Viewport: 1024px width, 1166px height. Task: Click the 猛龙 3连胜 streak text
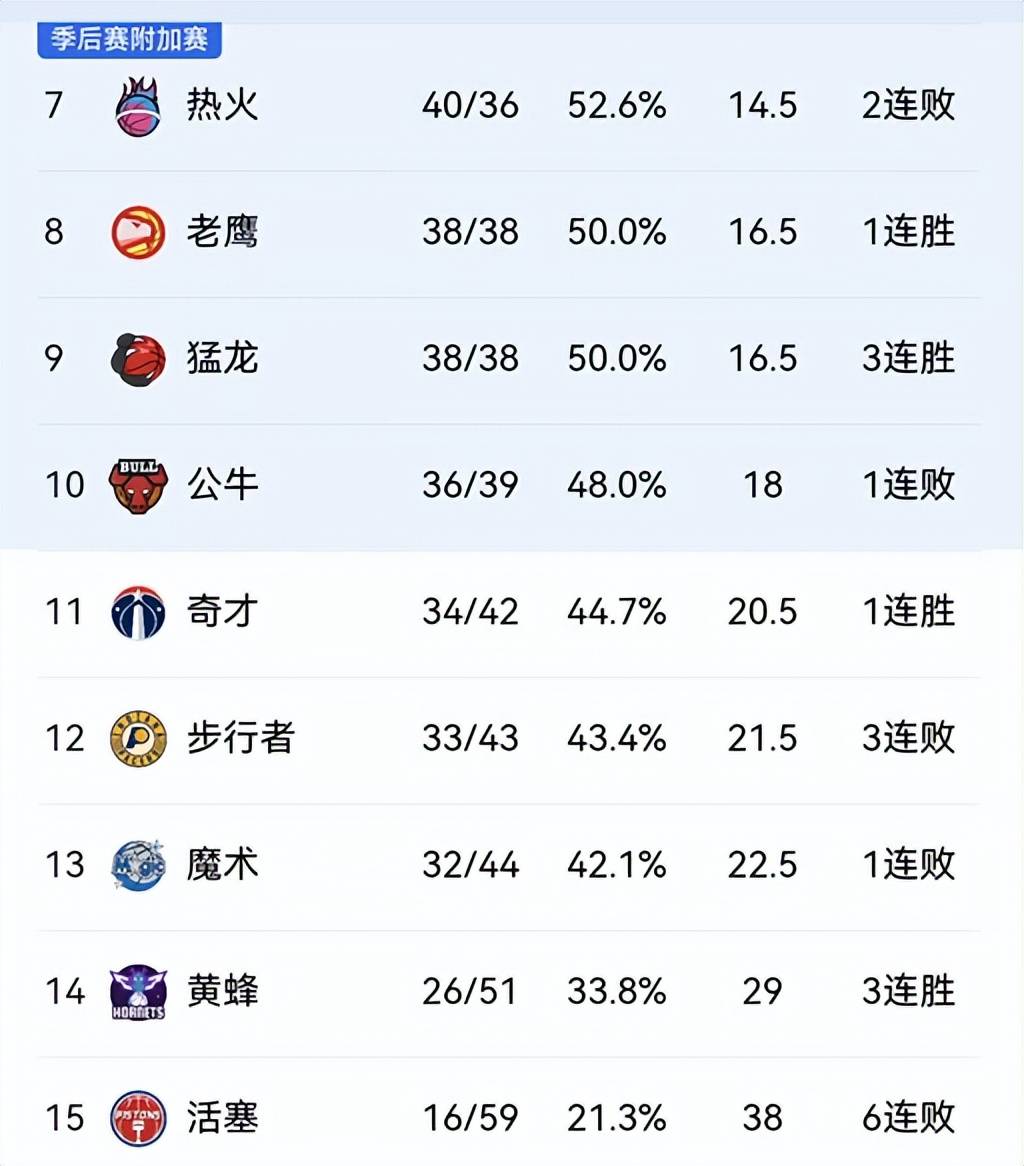908,358
